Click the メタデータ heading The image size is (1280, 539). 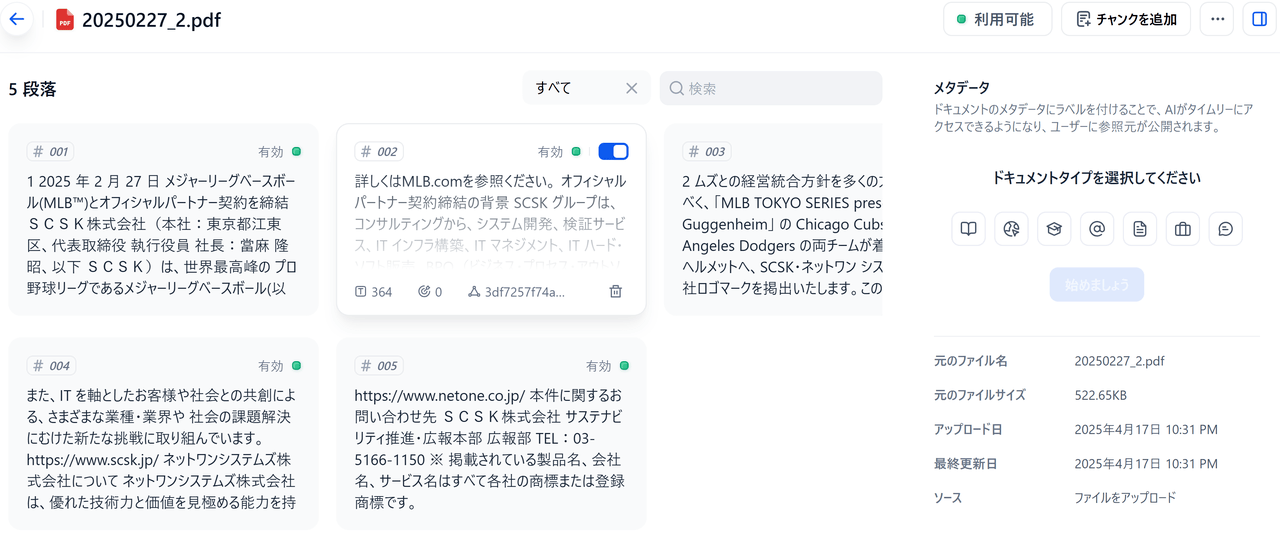961,88
